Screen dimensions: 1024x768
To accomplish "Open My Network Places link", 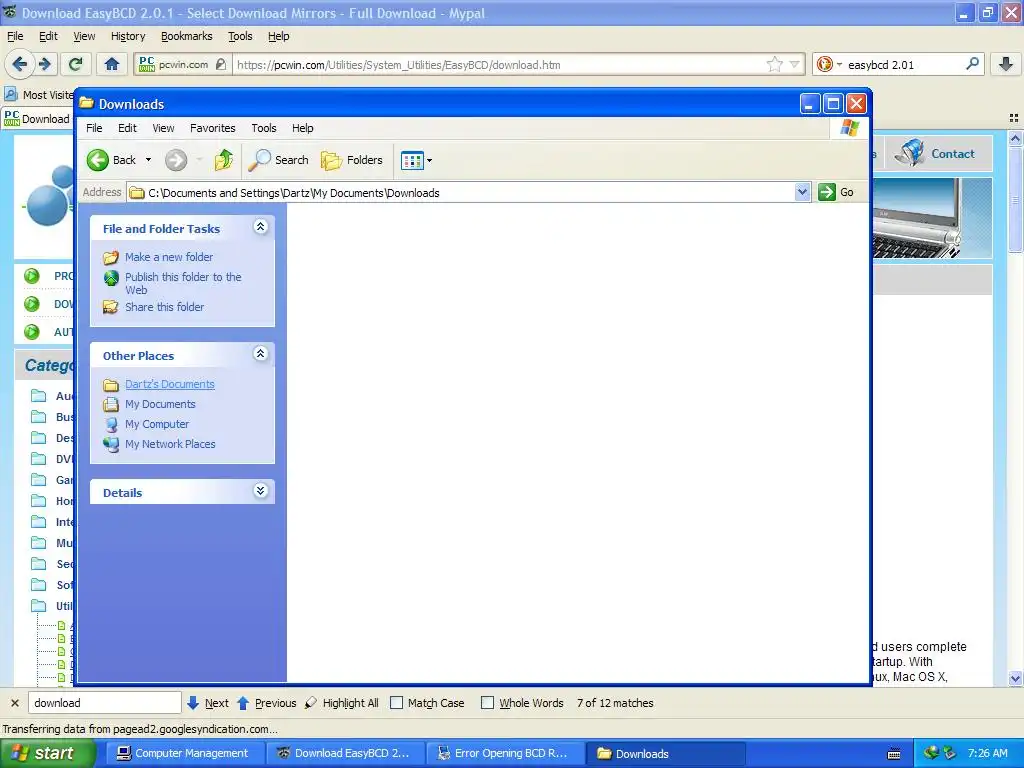I will click(x=170, y=444).
